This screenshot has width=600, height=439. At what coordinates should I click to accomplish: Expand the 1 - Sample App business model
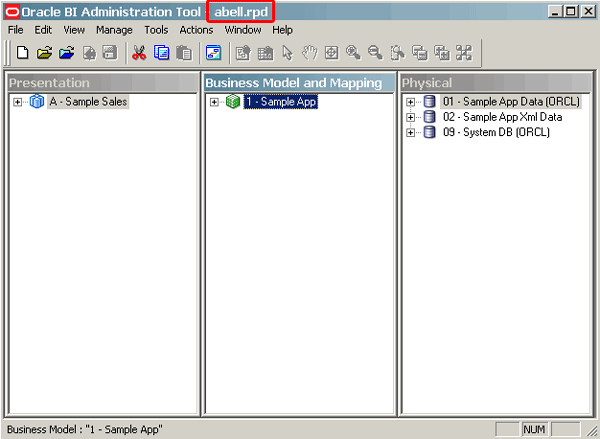(214, 102)
